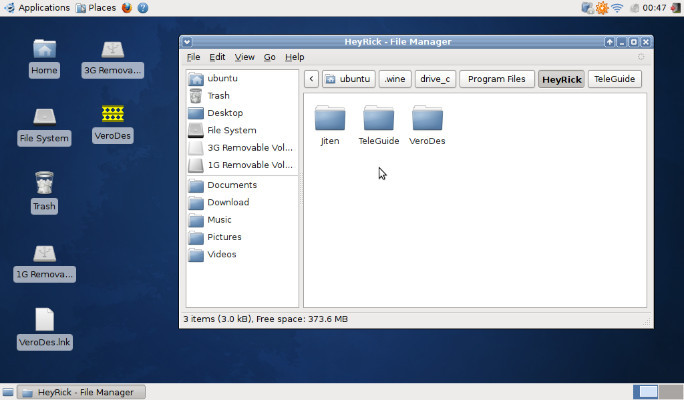Screen dimensions: 684x400
Task: Open File System desktop icon
Action: coord(44,126)
